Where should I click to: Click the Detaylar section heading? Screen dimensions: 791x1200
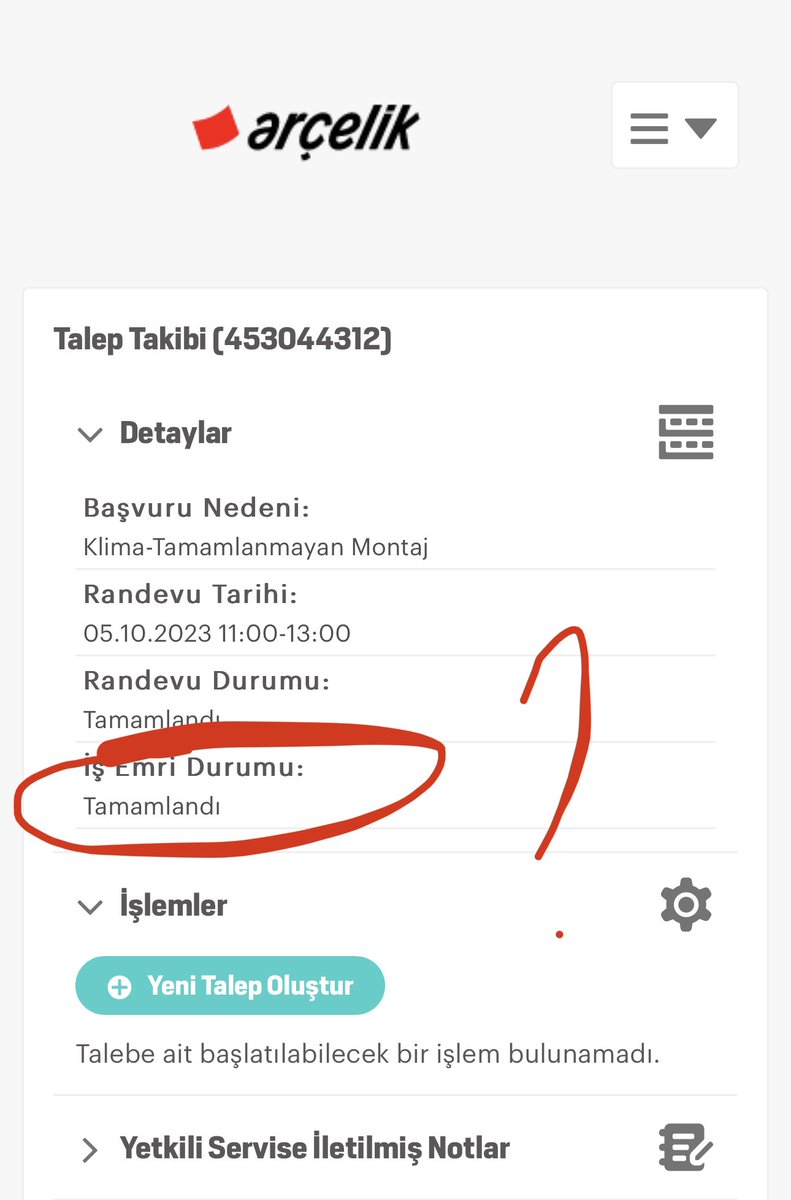click(x=176, y=433)
